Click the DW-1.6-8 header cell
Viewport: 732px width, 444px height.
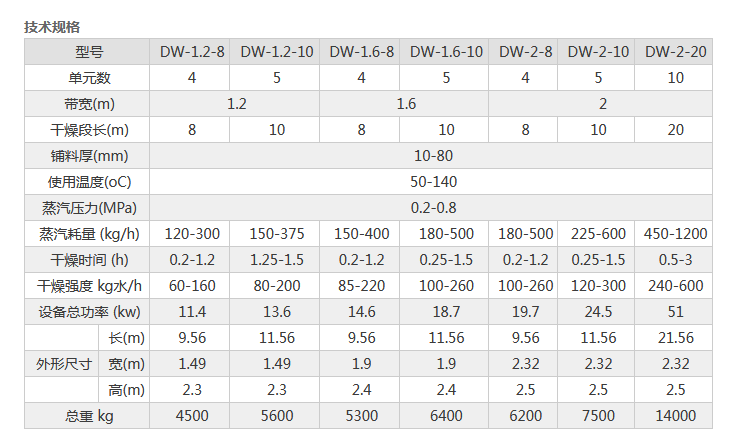point(362,52)
